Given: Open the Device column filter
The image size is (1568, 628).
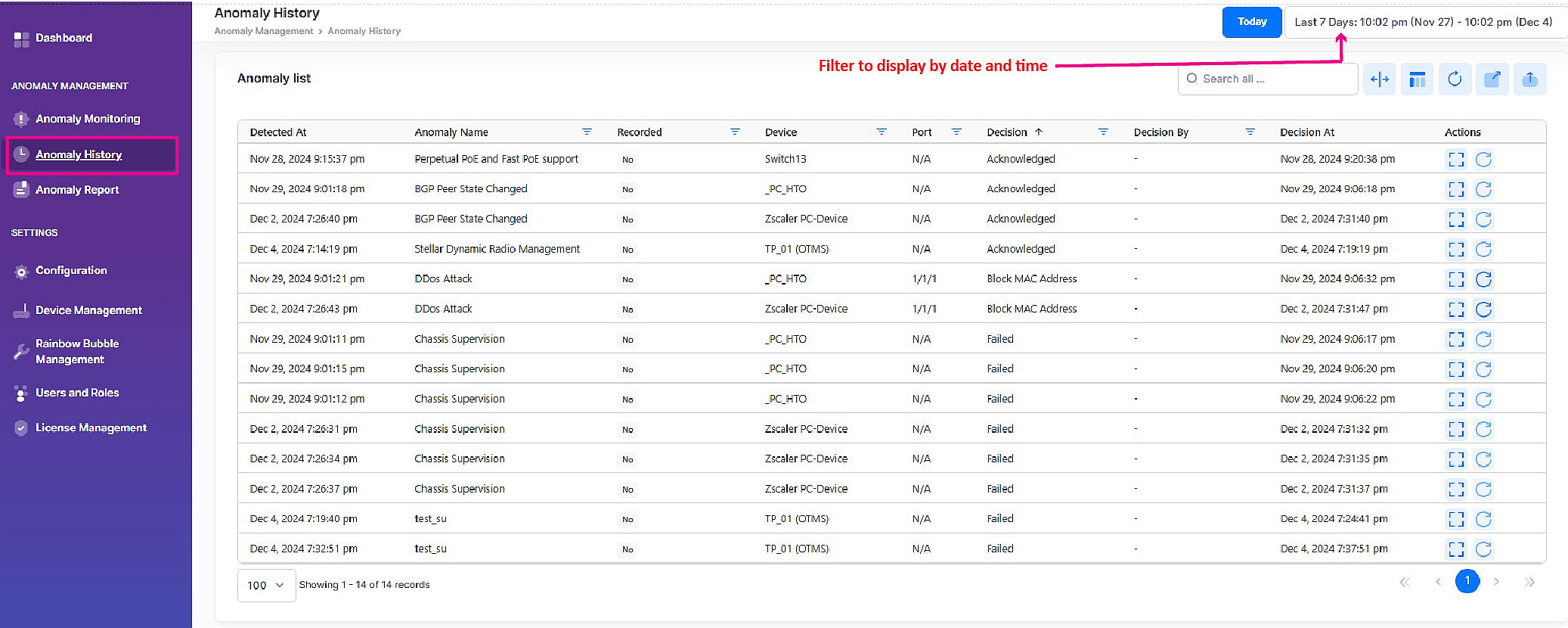Looking at the screenshot, I should click(881, 132).
